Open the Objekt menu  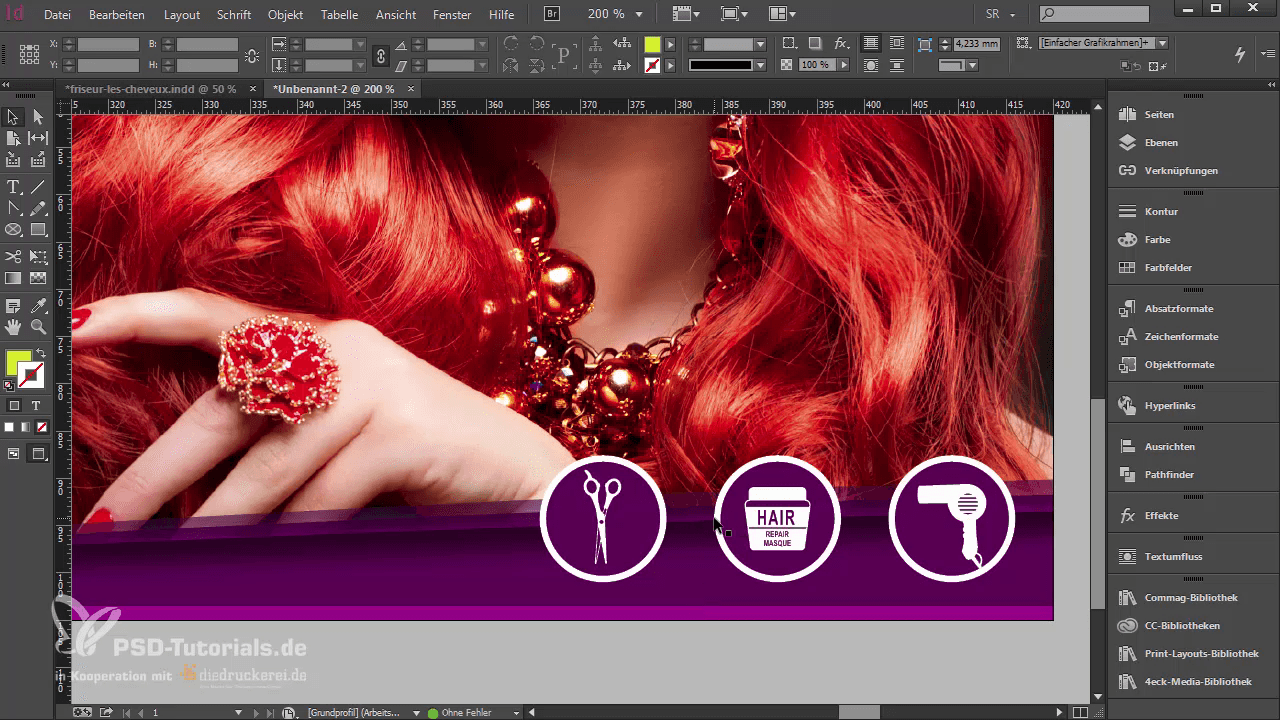pos(285,15)
